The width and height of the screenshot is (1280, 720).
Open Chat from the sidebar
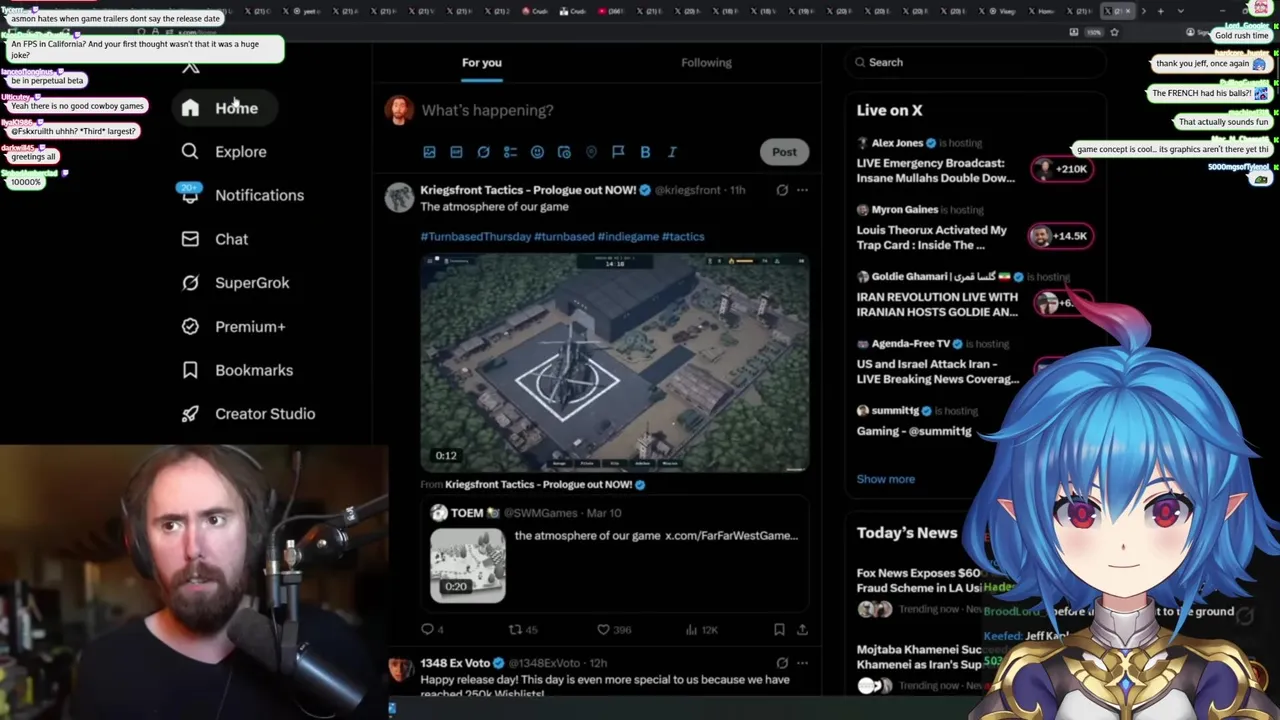(x=215, y=239)
